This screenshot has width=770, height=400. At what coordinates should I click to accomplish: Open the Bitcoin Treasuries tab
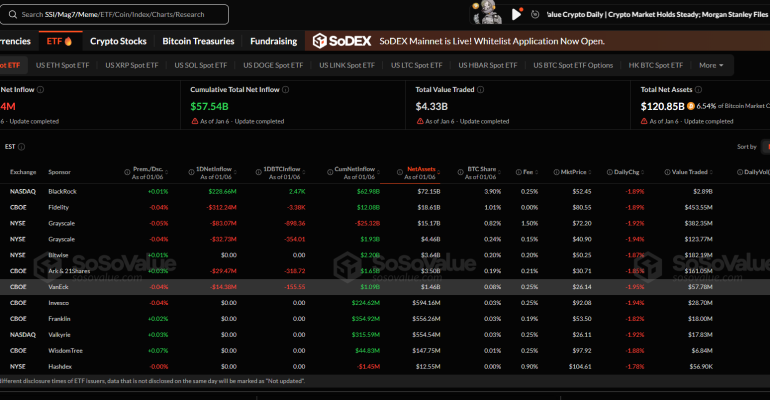198,41
